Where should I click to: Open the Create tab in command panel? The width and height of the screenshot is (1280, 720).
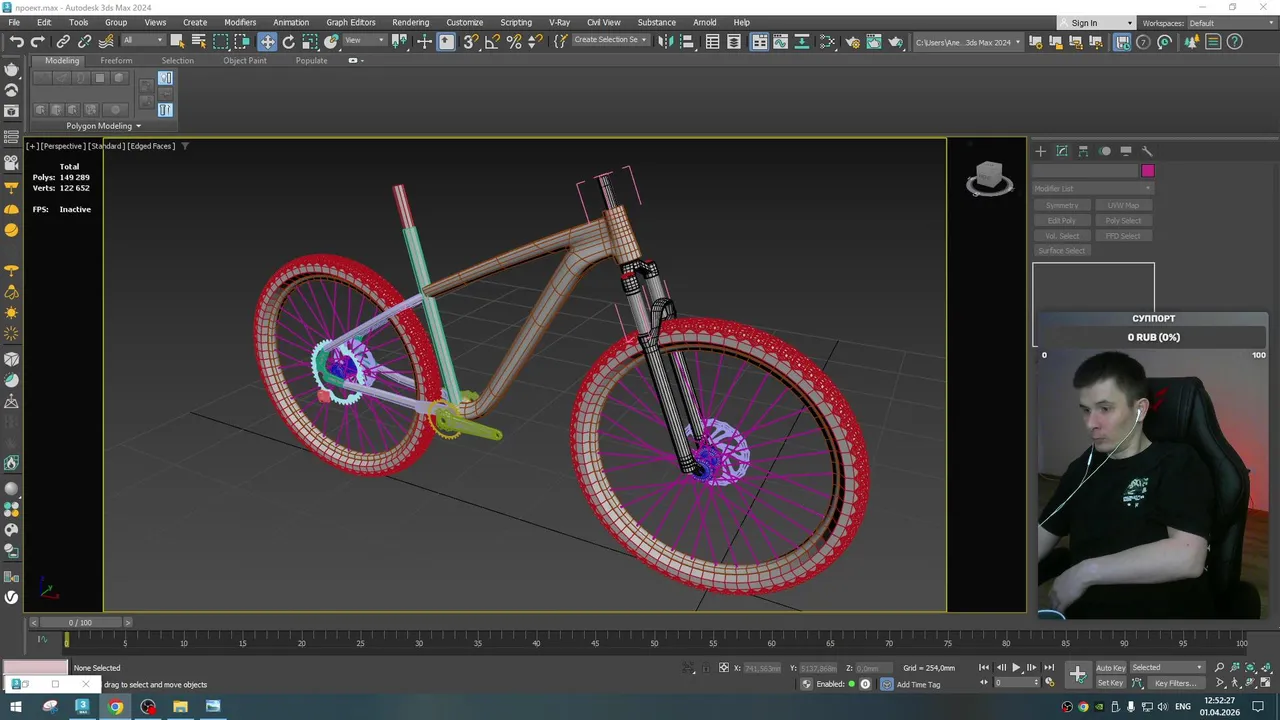(x=1040, y=151)
